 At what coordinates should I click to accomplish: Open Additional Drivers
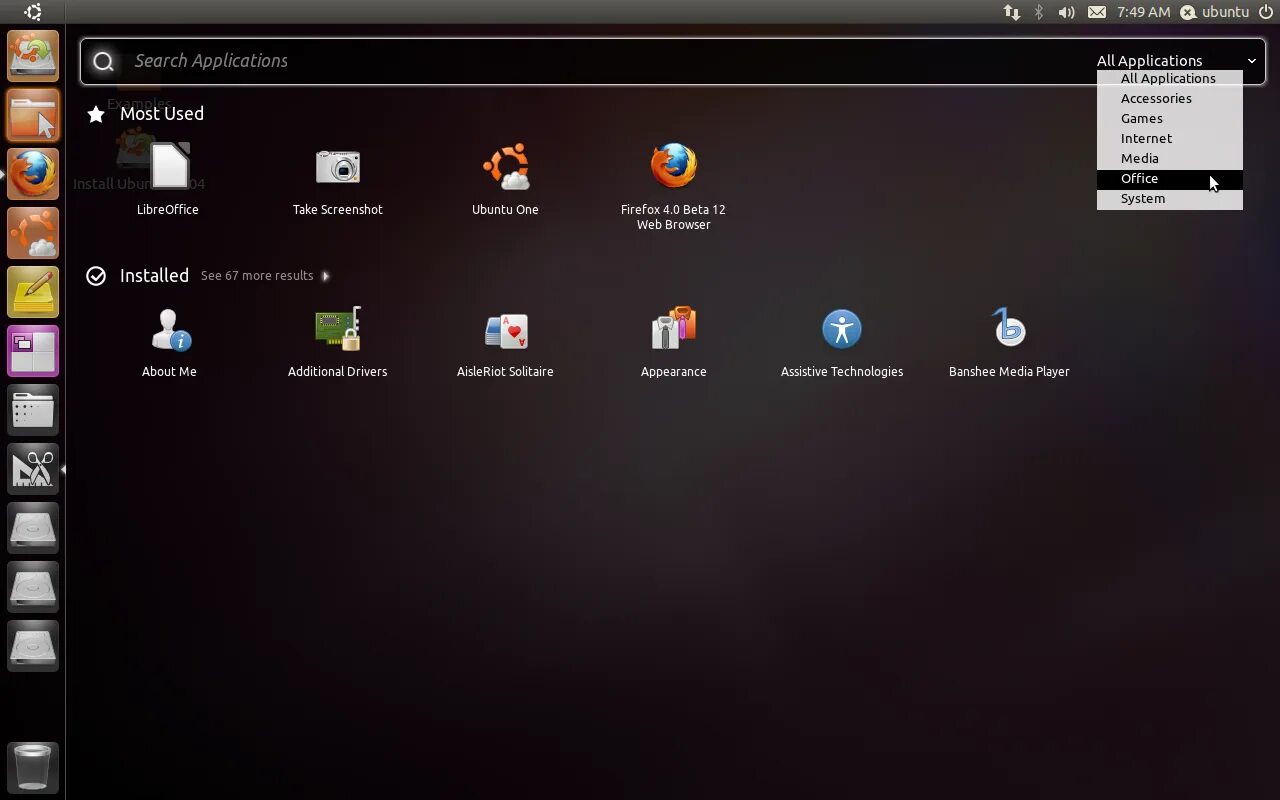(338, 342)
